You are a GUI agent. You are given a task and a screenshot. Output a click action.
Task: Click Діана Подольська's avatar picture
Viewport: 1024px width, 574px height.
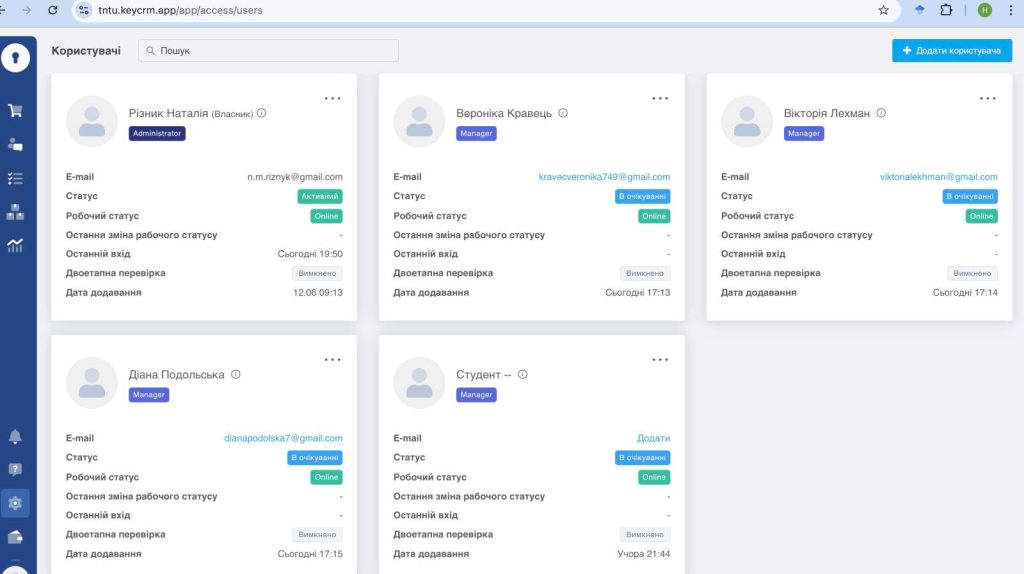[92, 383]
